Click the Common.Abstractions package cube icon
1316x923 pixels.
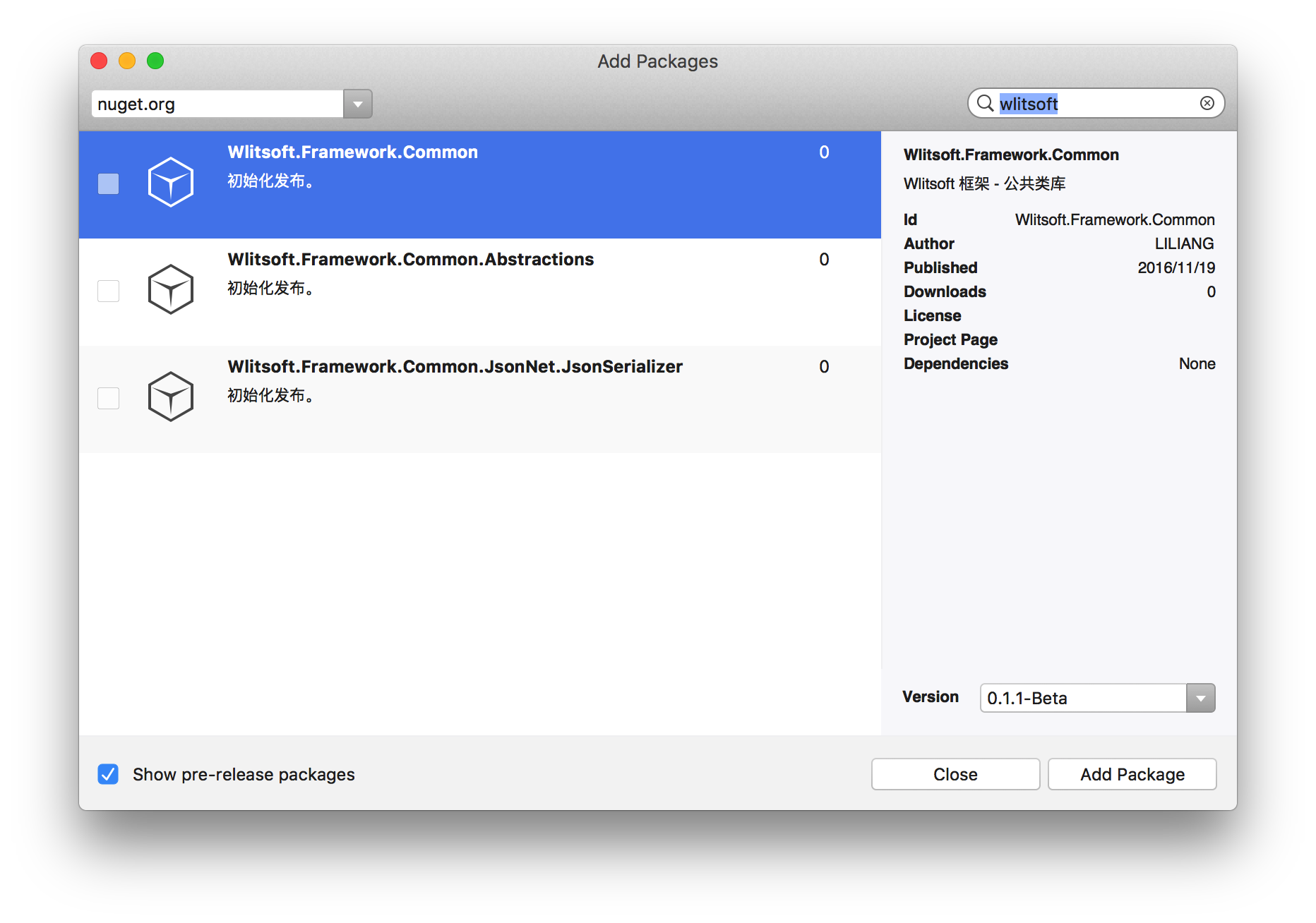170,289
